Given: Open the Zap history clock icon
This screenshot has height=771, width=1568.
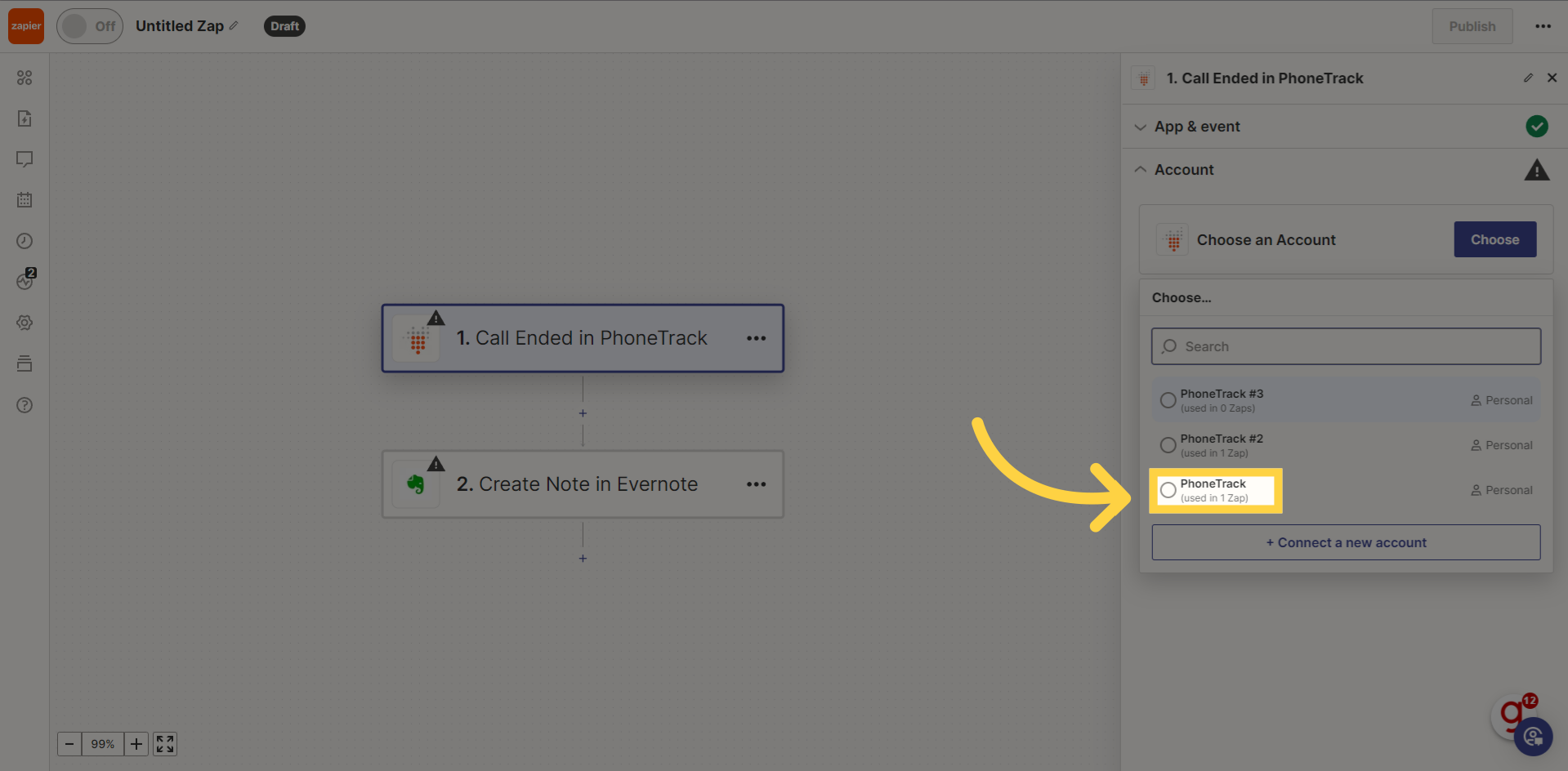Looking at the screenshot, I should click(x=25, y=241).
